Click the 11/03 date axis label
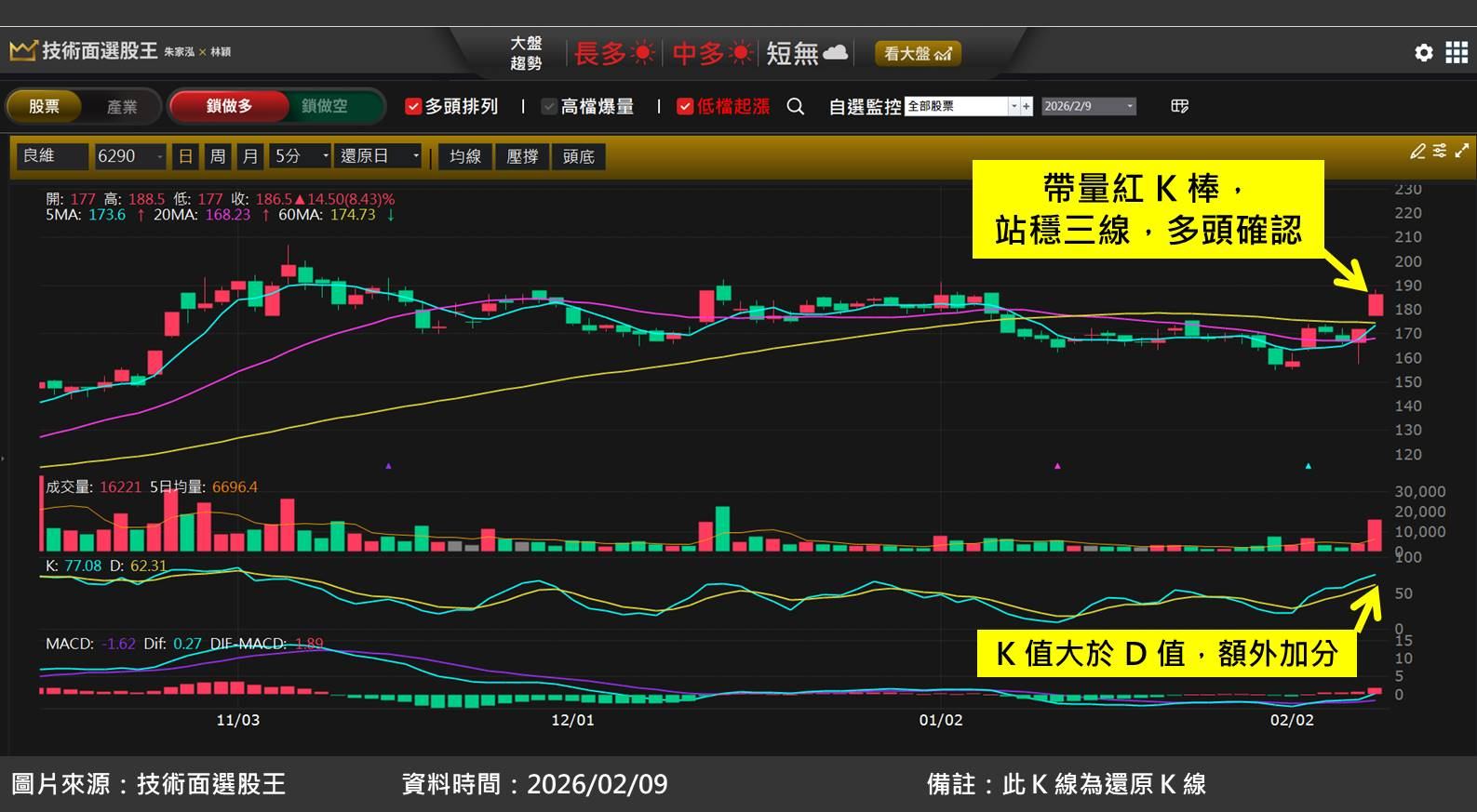 click(x=238, y=720)
